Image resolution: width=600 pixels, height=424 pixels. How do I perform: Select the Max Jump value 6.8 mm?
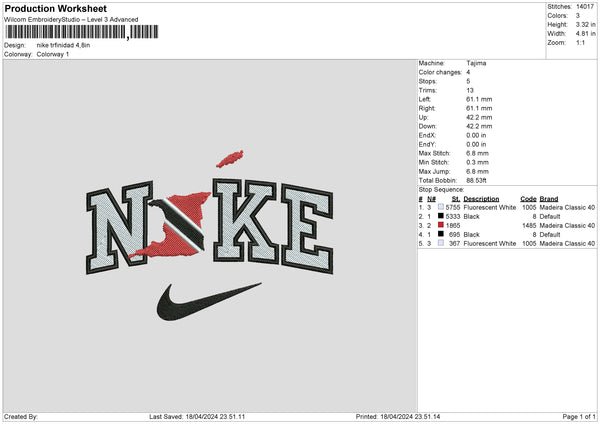pyautogui.click(x=477, y=171)
